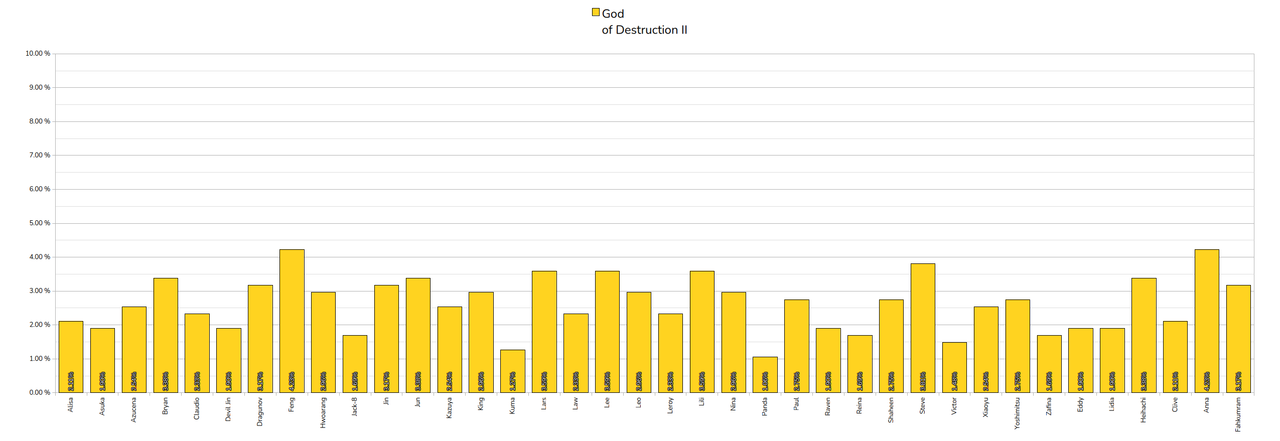Select the Fahkumram bar

[1239, 339]
